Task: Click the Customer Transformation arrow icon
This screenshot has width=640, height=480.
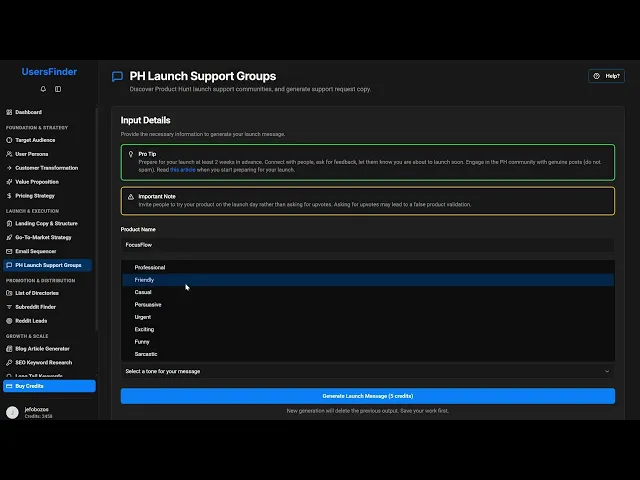Action: [x=9, y=168]
